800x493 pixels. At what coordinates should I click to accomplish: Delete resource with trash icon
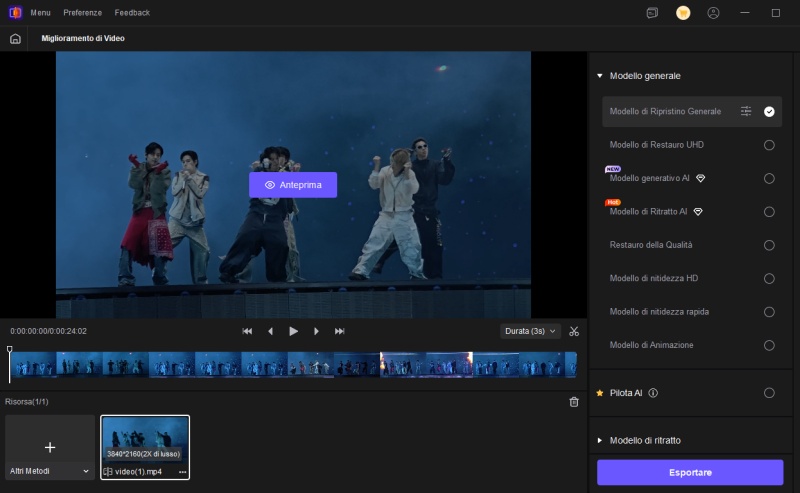coord(574,402)
